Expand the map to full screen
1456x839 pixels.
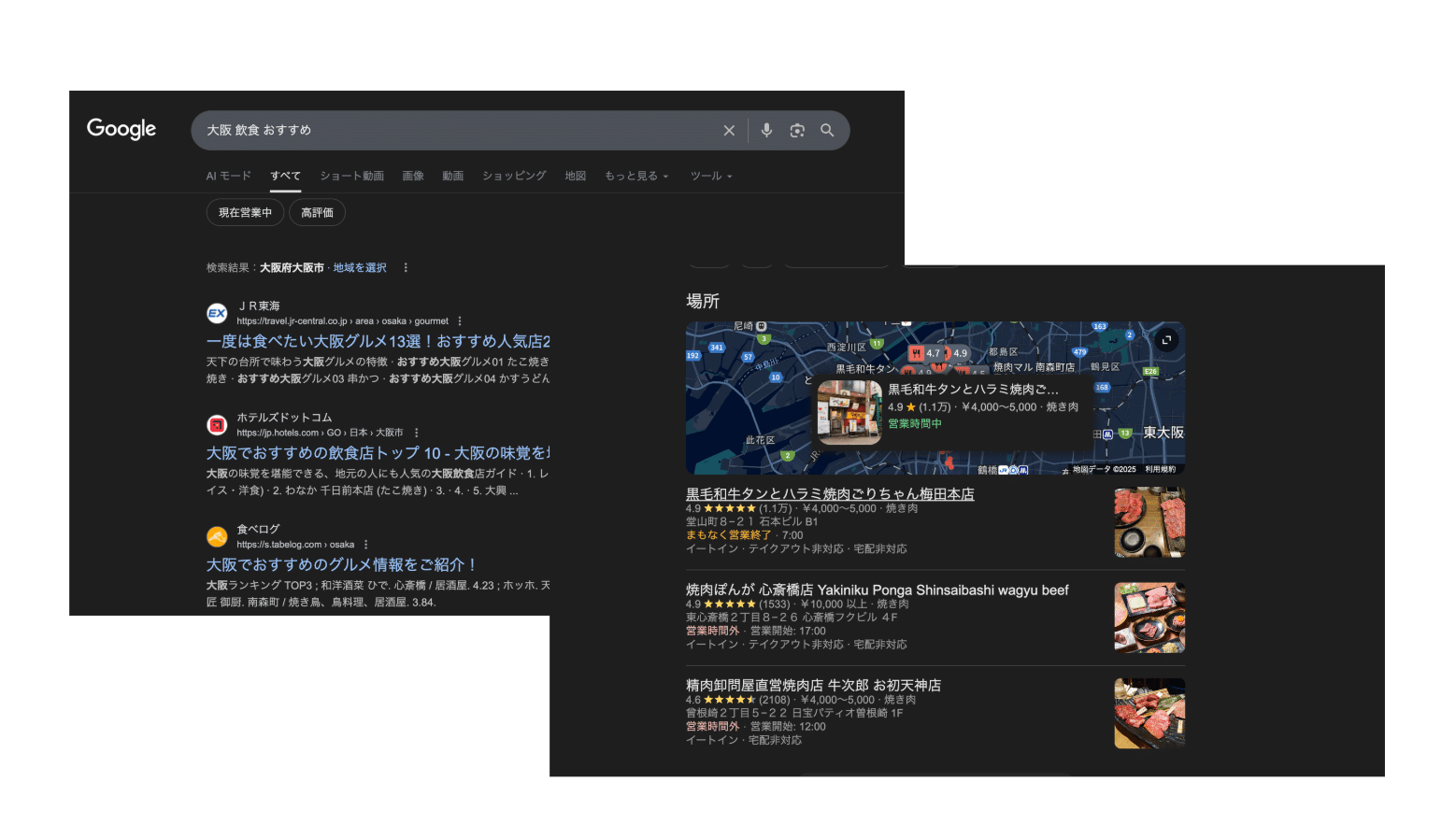coord(1166,341)
